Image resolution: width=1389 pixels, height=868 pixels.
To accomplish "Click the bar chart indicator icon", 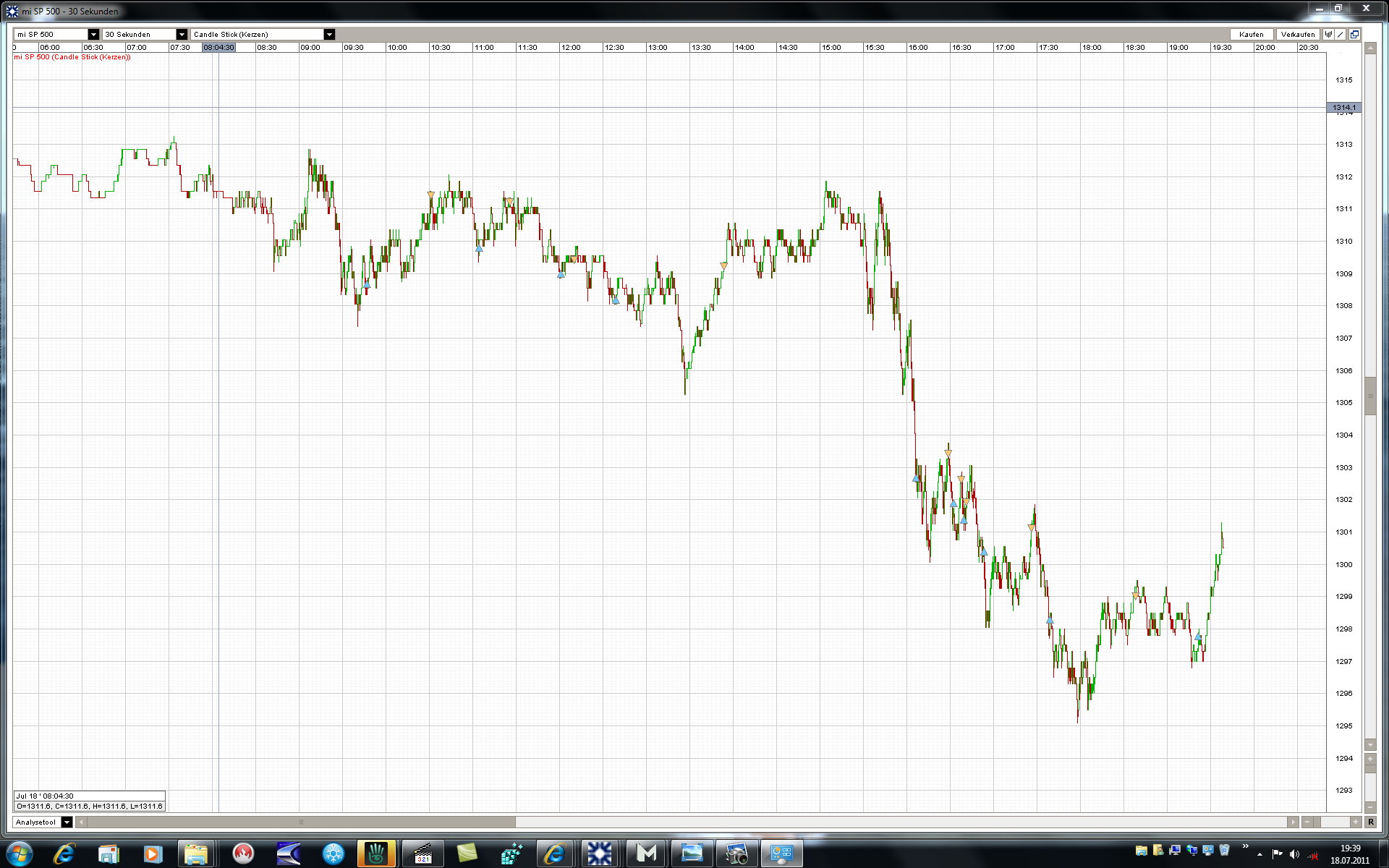I will coord(1329,34).
